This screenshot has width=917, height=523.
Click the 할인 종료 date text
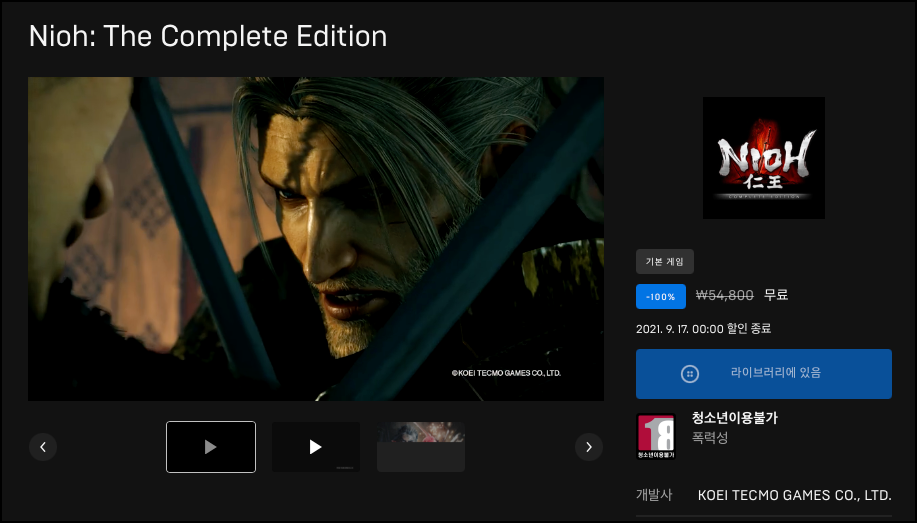(704, 329)
